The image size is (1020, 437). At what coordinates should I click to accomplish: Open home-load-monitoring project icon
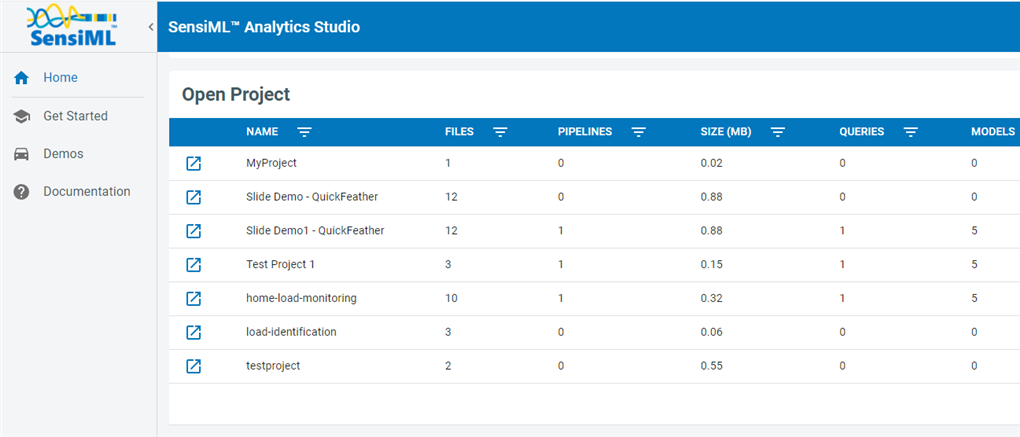click(193, 298)
